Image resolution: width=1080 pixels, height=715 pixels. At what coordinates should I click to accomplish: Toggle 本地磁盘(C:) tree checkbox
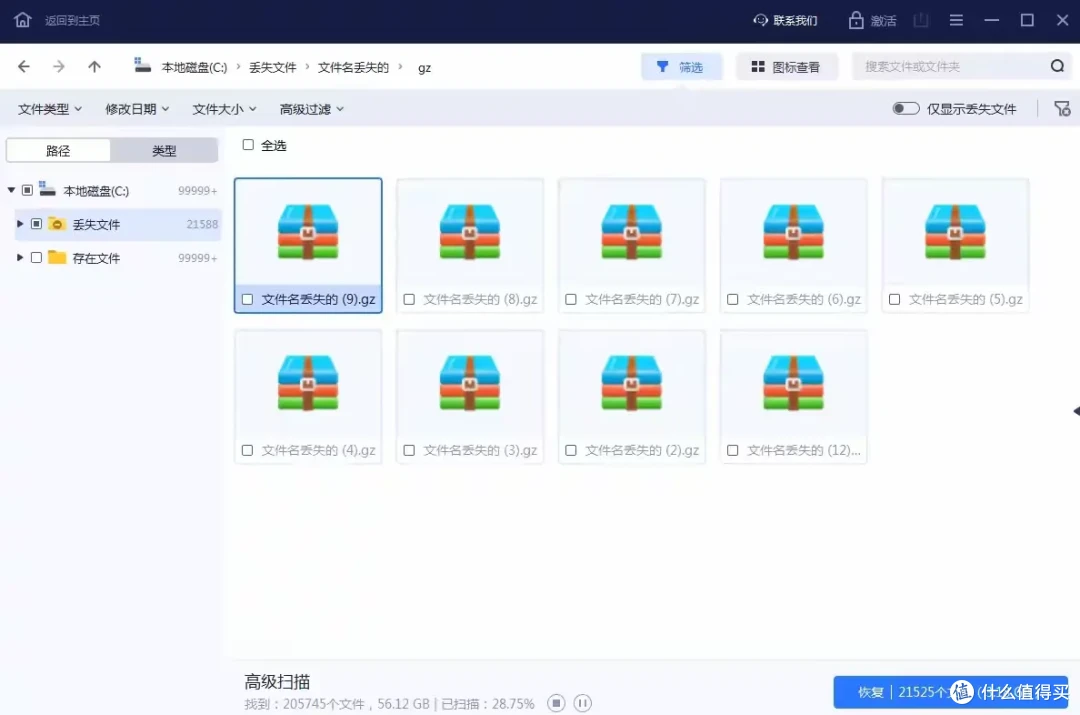click(x=28, y=190)
